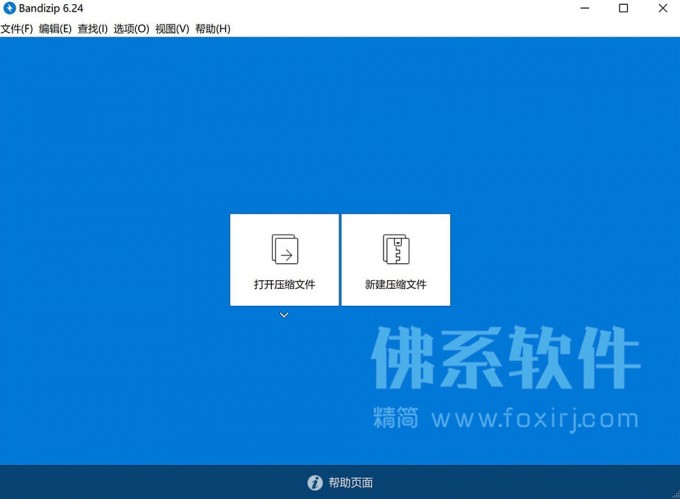Expand recent files chevron below 打开压缩文件
Image resolution: width=680 pixels, height=499 pixels.
[284, 315]
